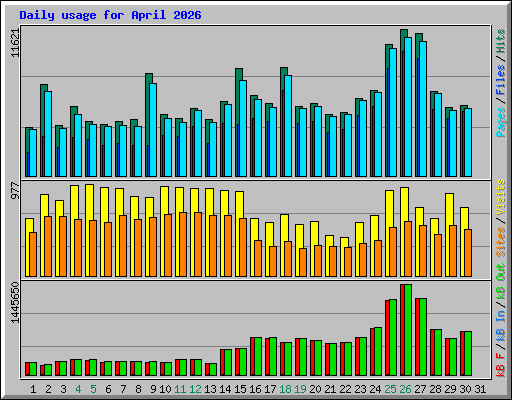Click the kB Out legend label
The width and height of the screenshot is (512, 400).
501,282
